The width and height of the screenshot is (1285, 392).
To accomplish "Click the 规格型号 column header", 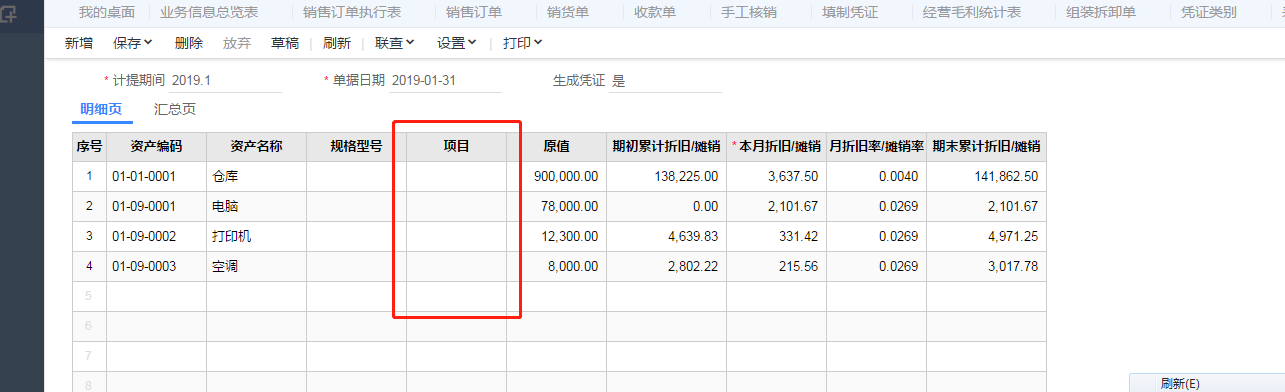I will (357, 146).
